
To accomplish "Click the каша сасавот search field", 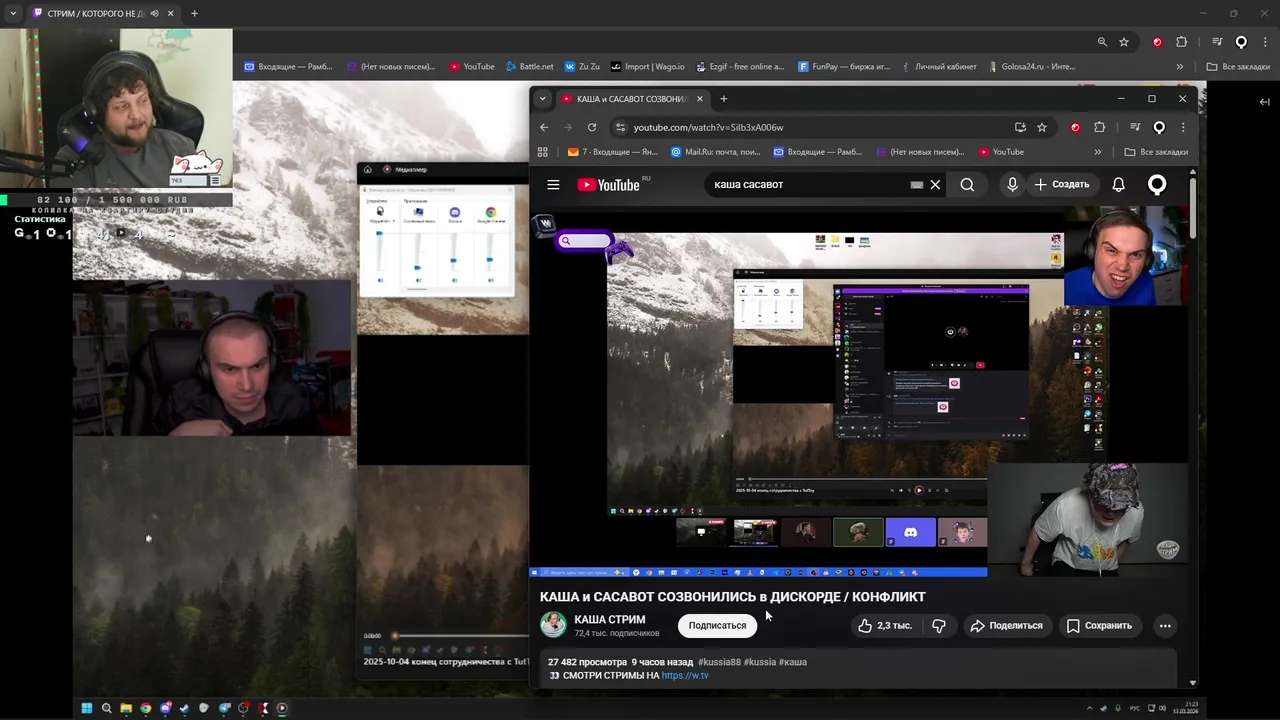I will 810,184.
